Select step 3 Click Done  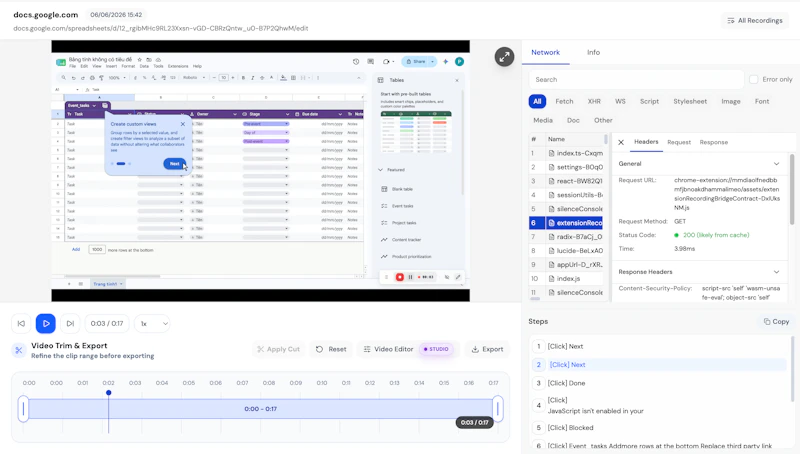658,383
